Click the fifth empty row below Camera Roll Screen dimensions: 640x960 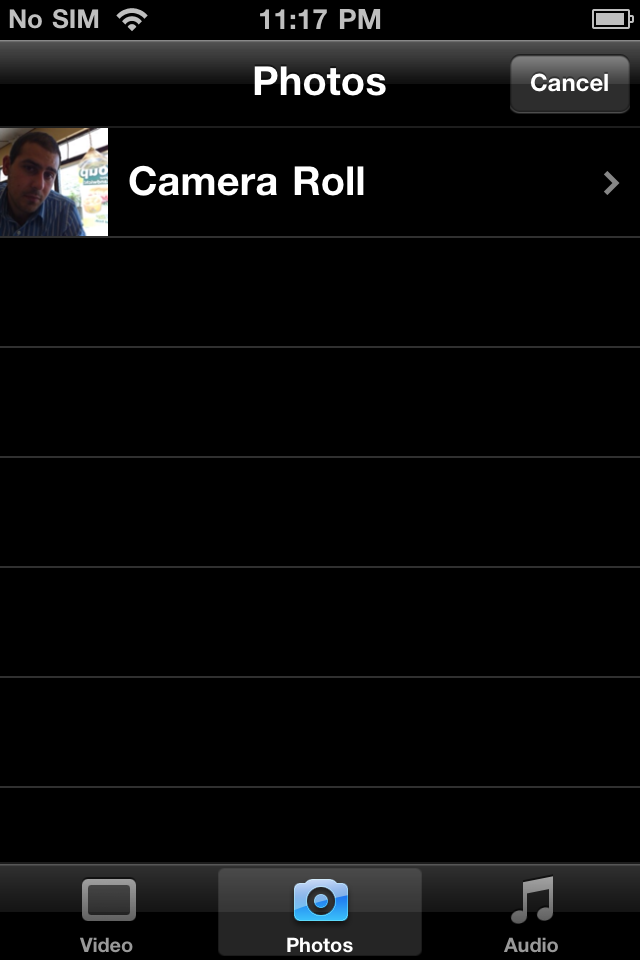coord(320,732)
